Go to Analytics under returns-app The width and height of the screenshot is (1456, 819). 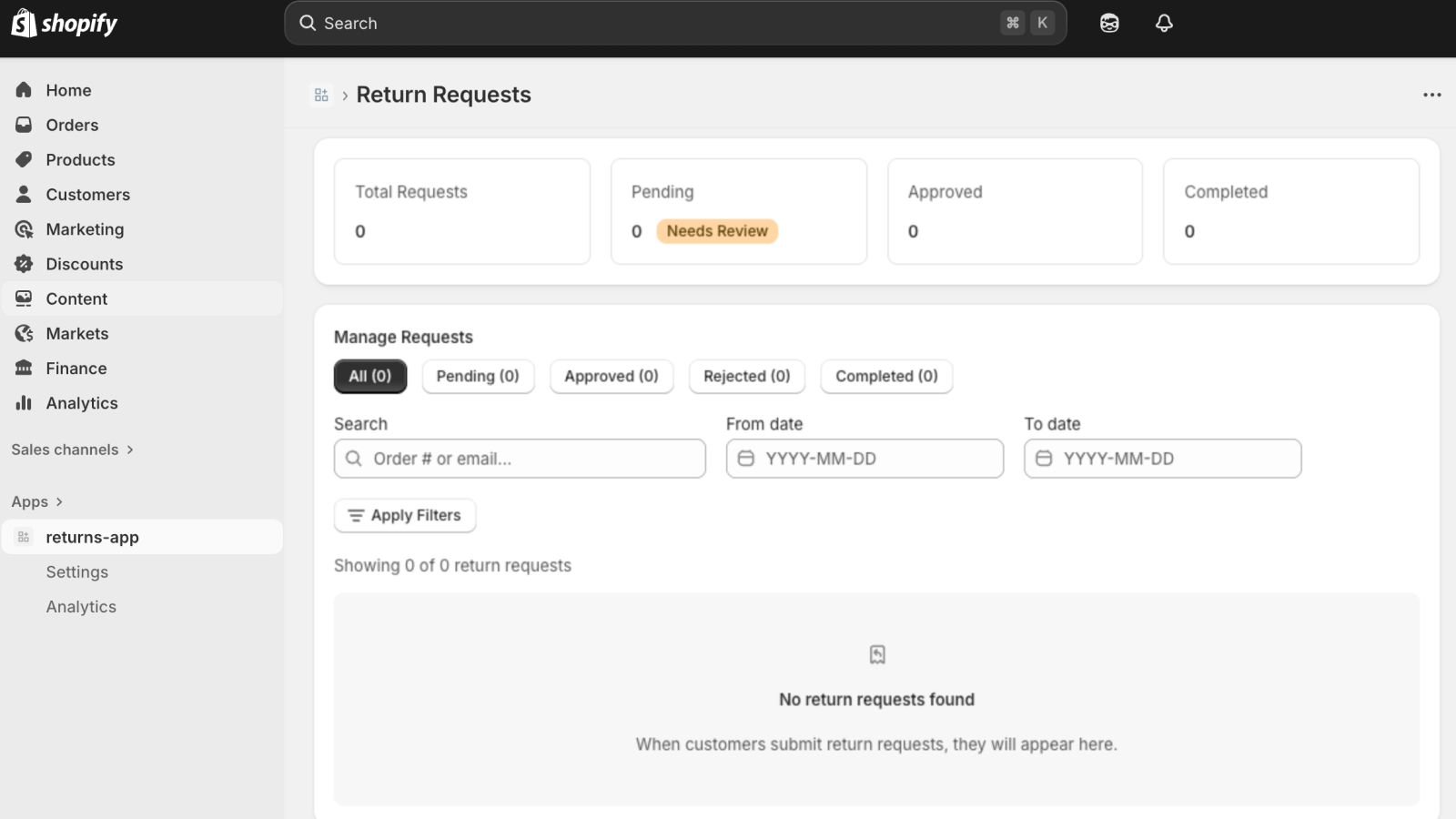point(81,606)
